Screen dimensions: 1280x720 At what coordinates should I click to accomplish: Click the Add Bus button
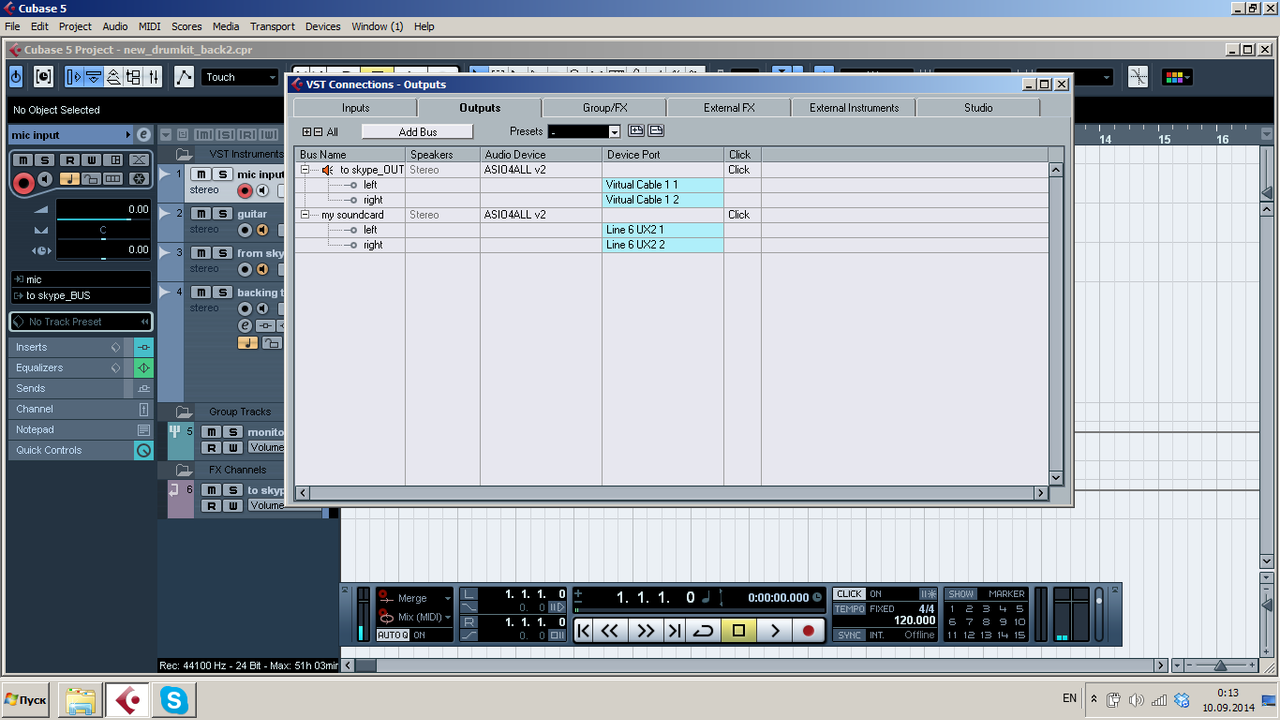pyautogui.click(x=416, y=131)
